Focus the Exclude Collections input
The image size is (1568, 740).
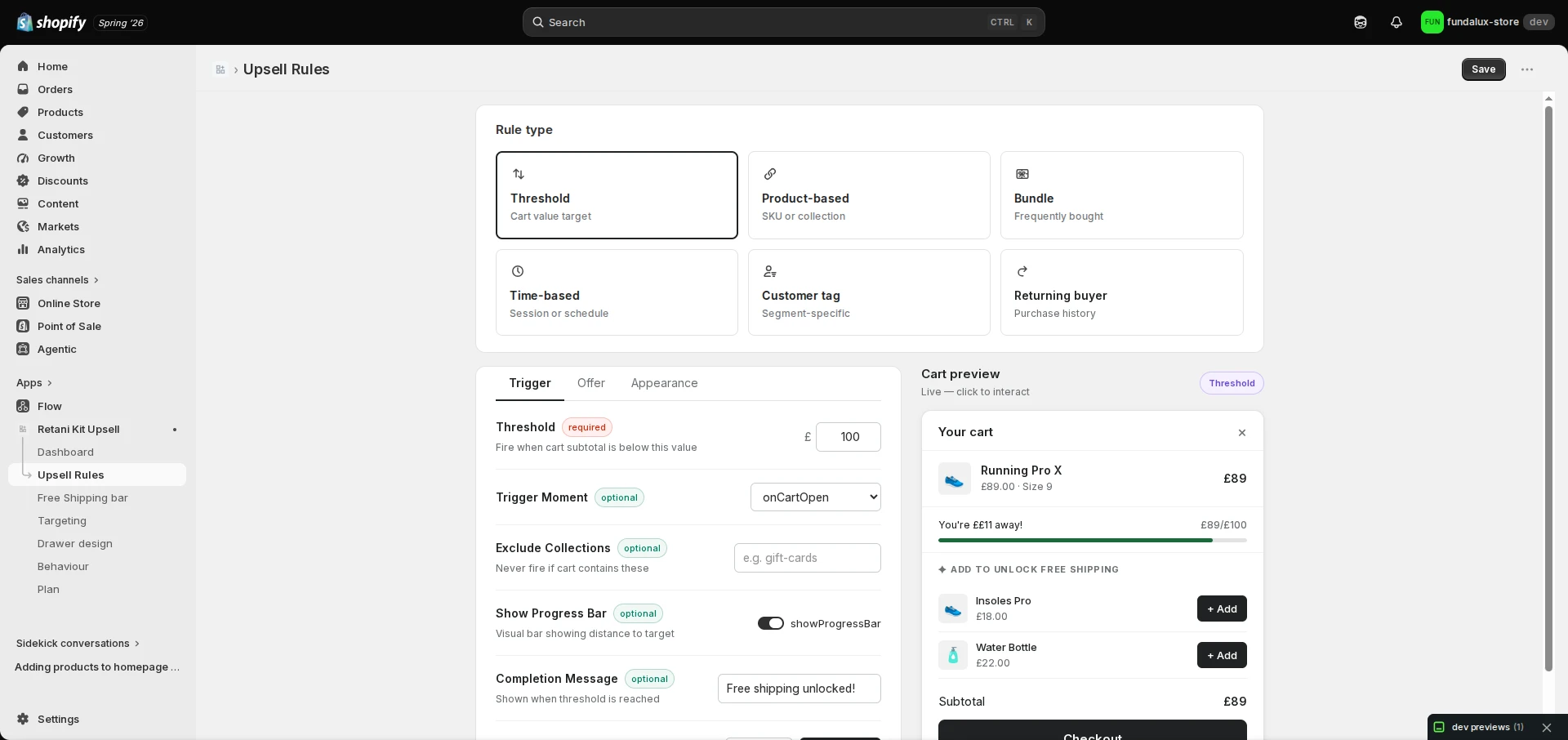pos(807,558)
